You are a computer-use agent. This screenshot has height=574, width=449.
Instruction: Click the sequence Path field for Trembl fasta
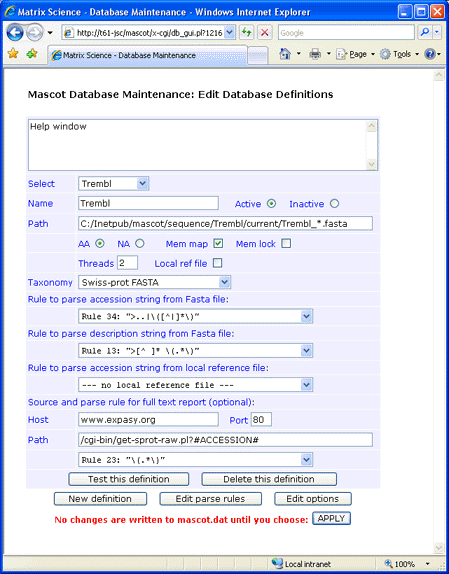click(225, 223)
